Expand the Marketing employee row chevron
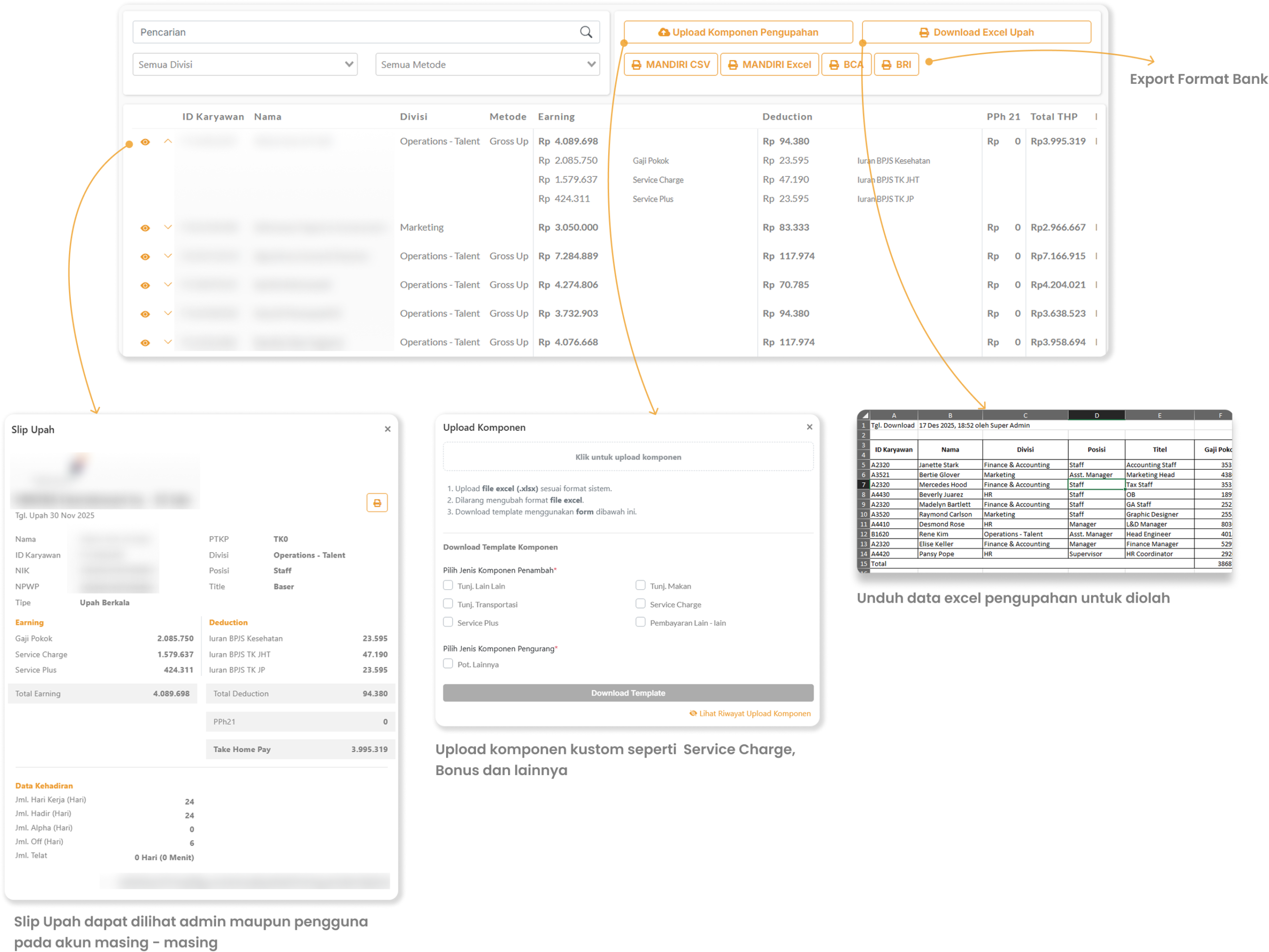Image resolution: width=1269 pixels, height=952 pixels. [x=168, y=227]
